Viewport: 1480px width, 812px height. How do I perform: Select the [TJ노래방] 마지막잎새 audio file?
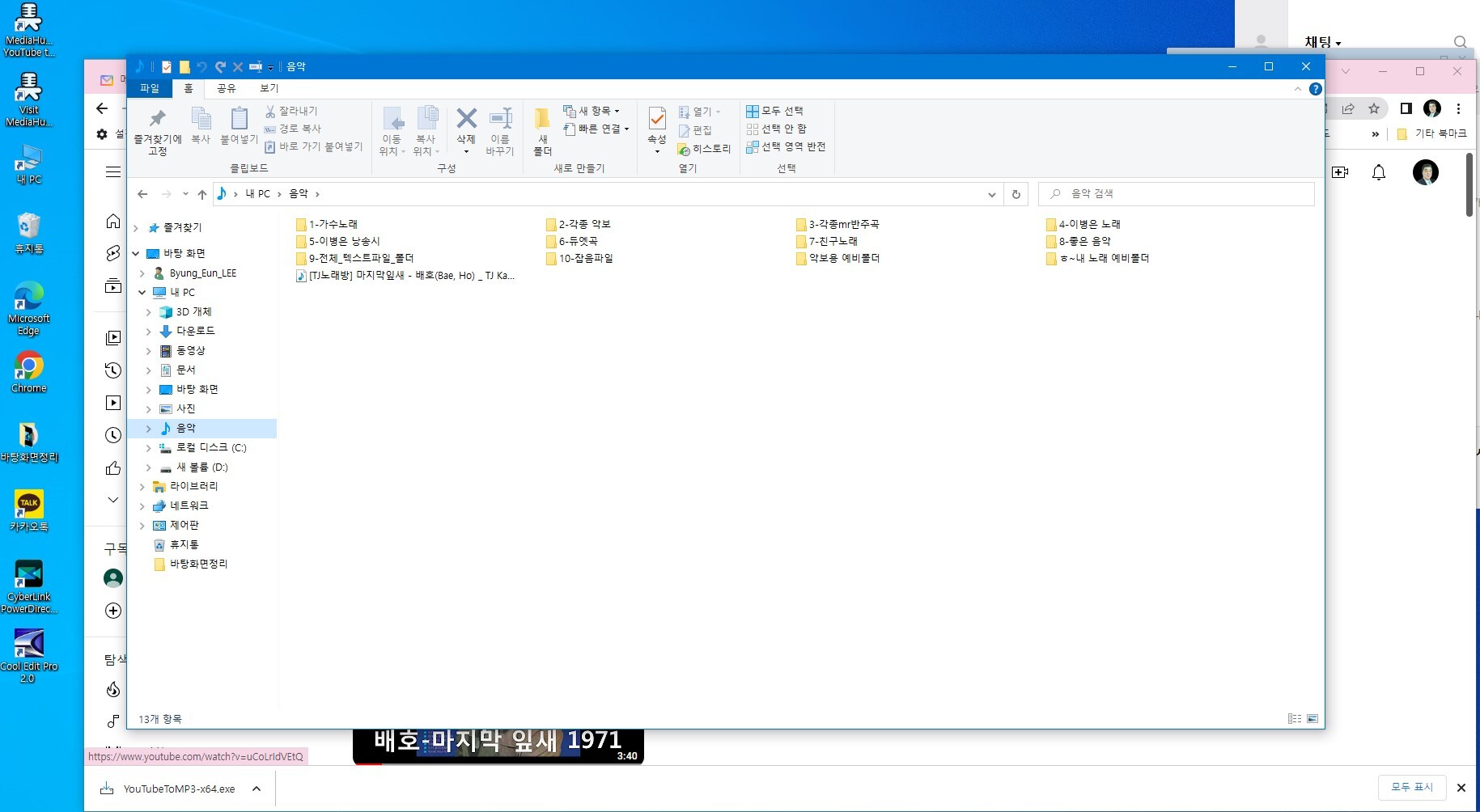pyautogui.click(x=405, y=276)
